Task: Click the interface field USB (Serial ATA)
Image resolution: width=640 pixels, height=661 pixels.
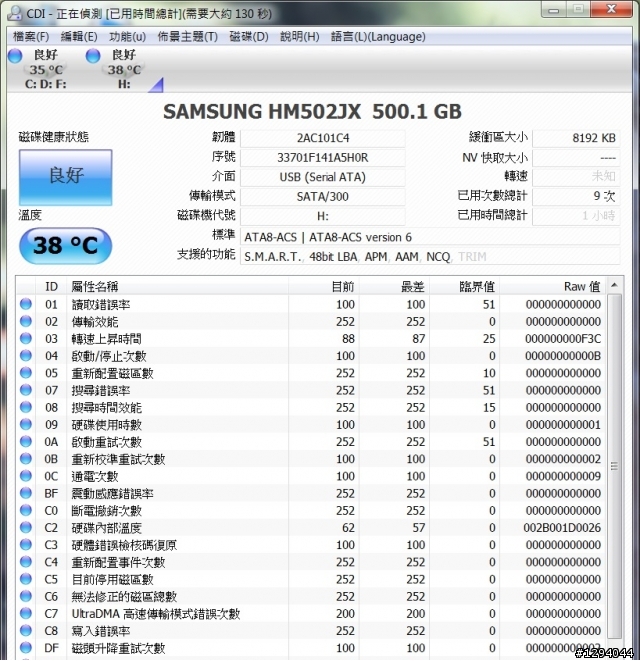Action: click(323, 177)
